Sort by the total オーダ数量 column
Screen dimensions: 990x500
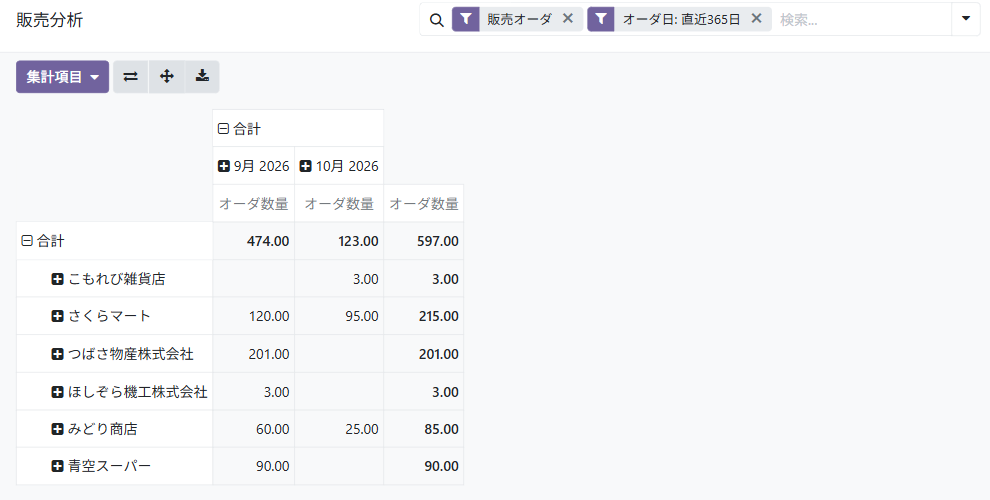(x=424, y=204)
